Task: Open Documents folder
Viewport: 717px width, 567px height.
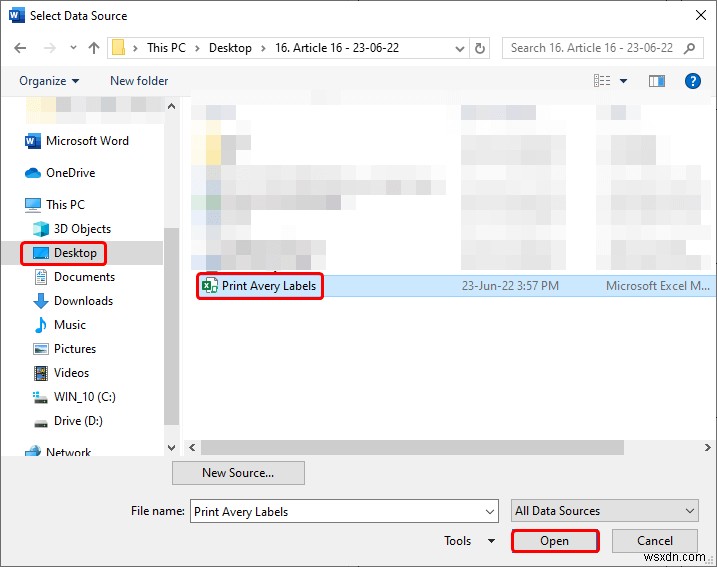Action: point(85,277)
